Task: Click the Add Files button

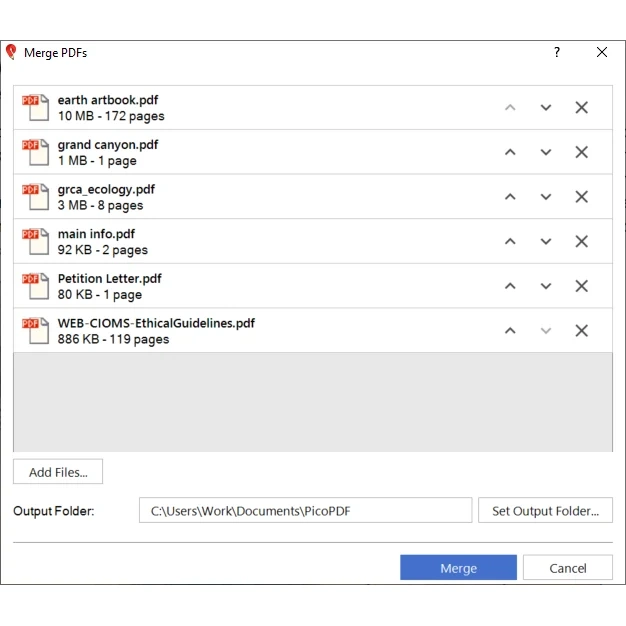Action: [x=58, y=472]
